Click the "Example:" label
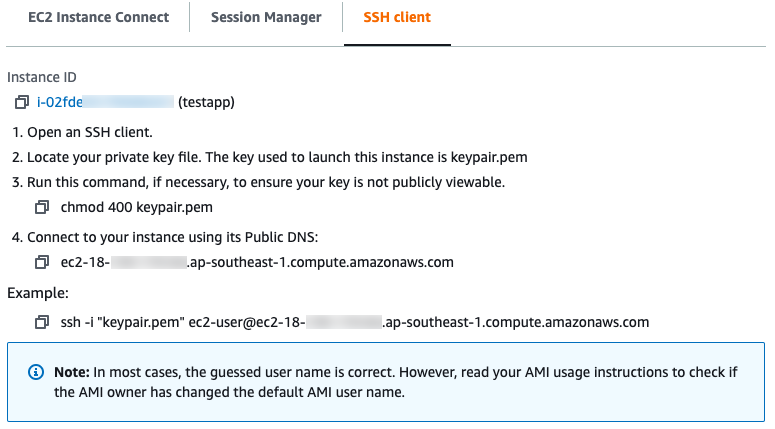 click(36, 293)
